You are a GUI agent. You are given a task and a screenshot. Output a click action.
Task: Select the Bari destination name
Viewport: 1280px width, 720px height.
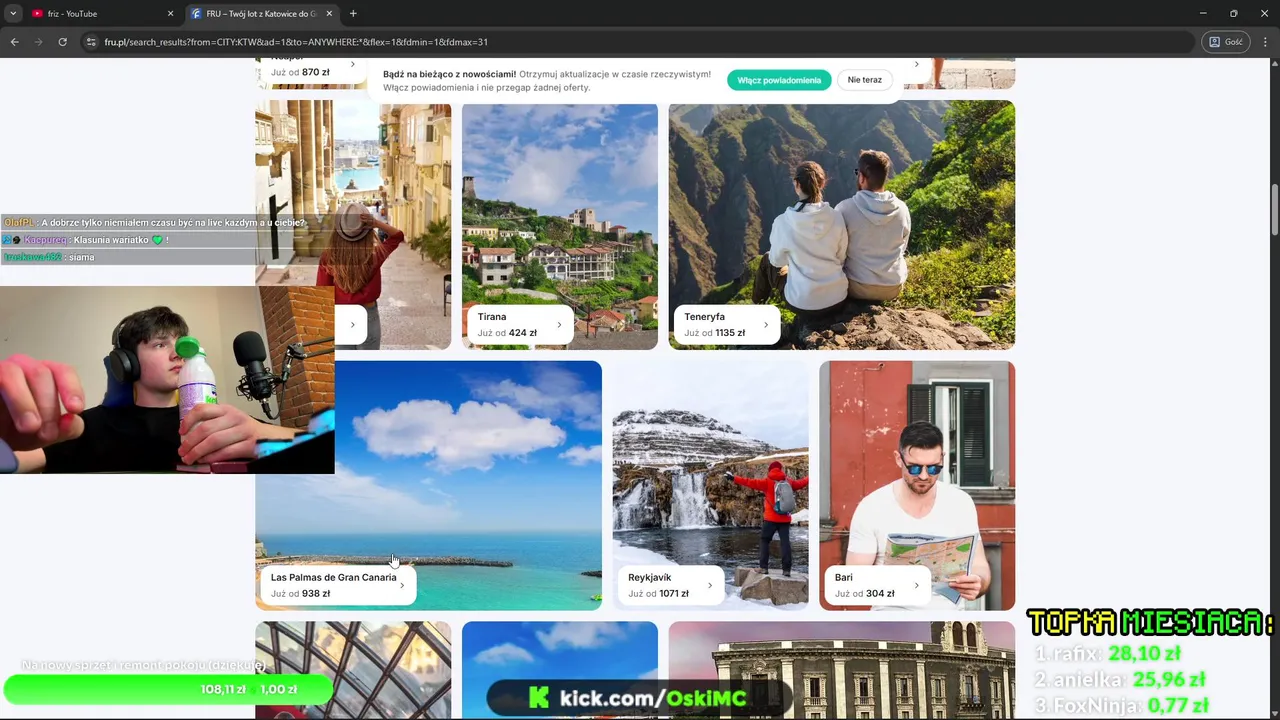[x=844, y=578]
